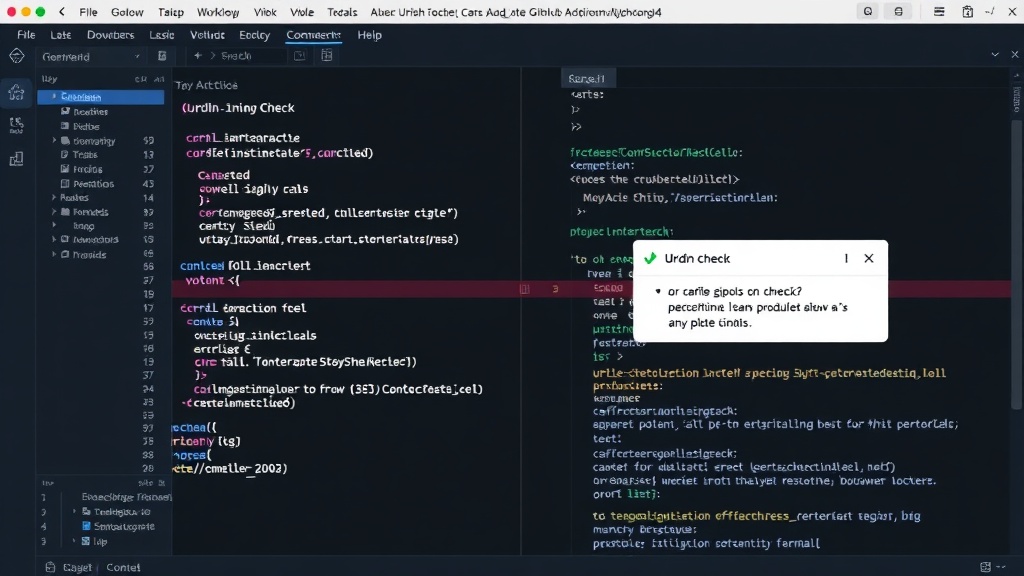The width and height of the screenshot is (1024, 576).
Task: Click gutter marker icon on red highlighted line
Action: [524, 289]
